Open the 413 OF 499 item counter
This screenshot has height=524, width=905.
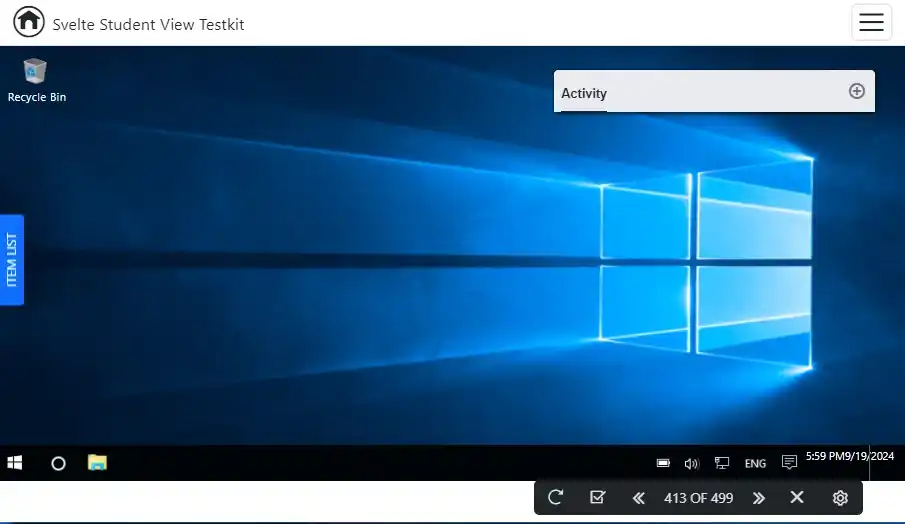(x=698, y=497)
